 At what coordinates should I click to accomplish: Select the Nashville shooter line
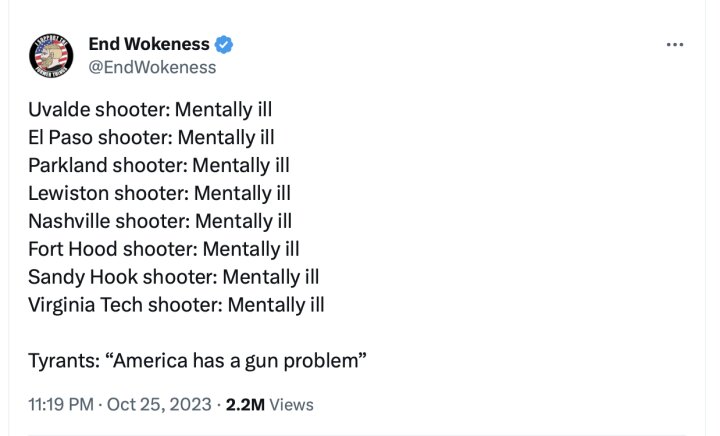[160, 221]
